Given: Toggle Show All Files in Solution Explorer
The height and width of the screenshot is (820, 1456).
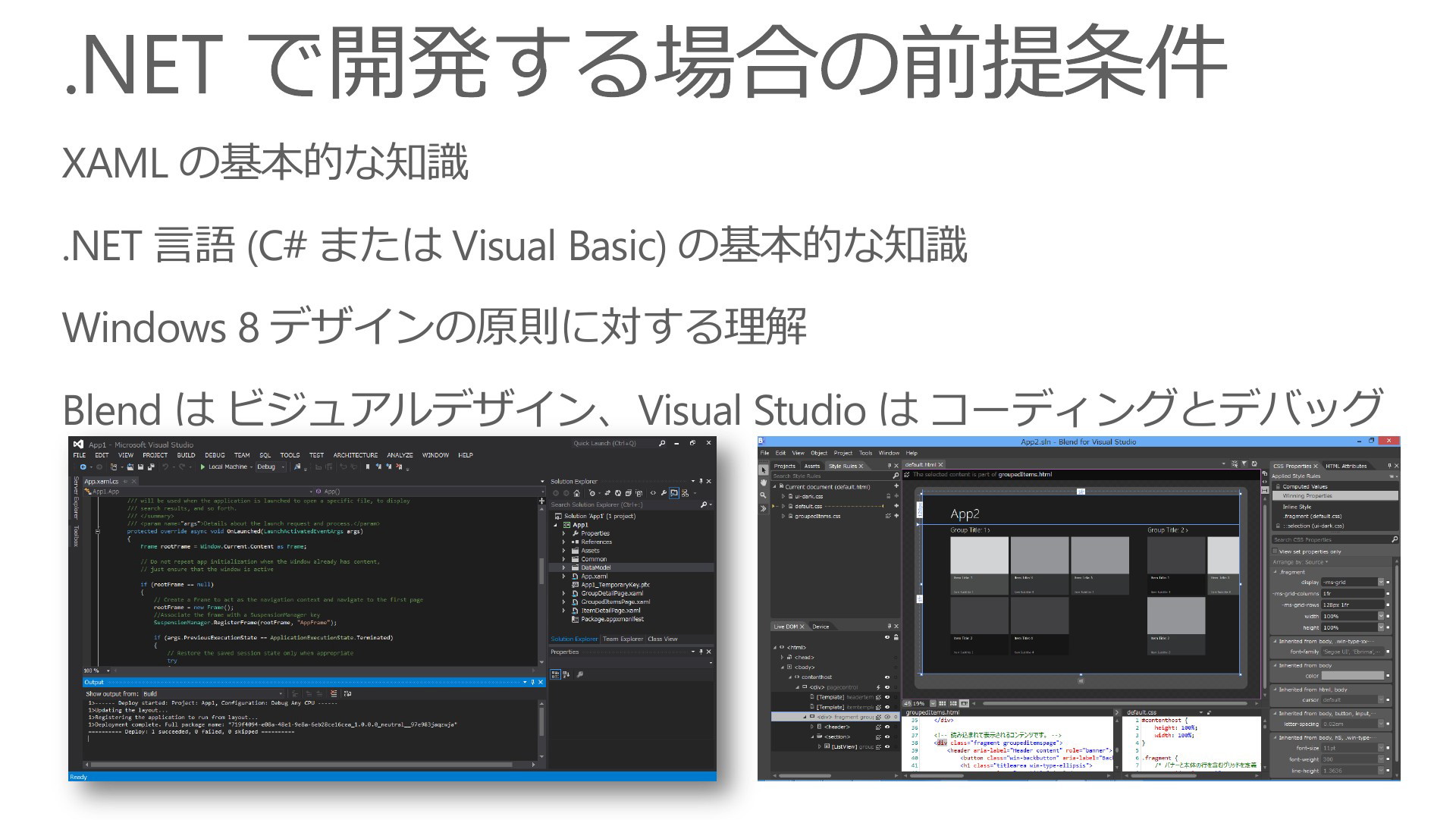Looking at the screenshot, I should pos(639,493).
